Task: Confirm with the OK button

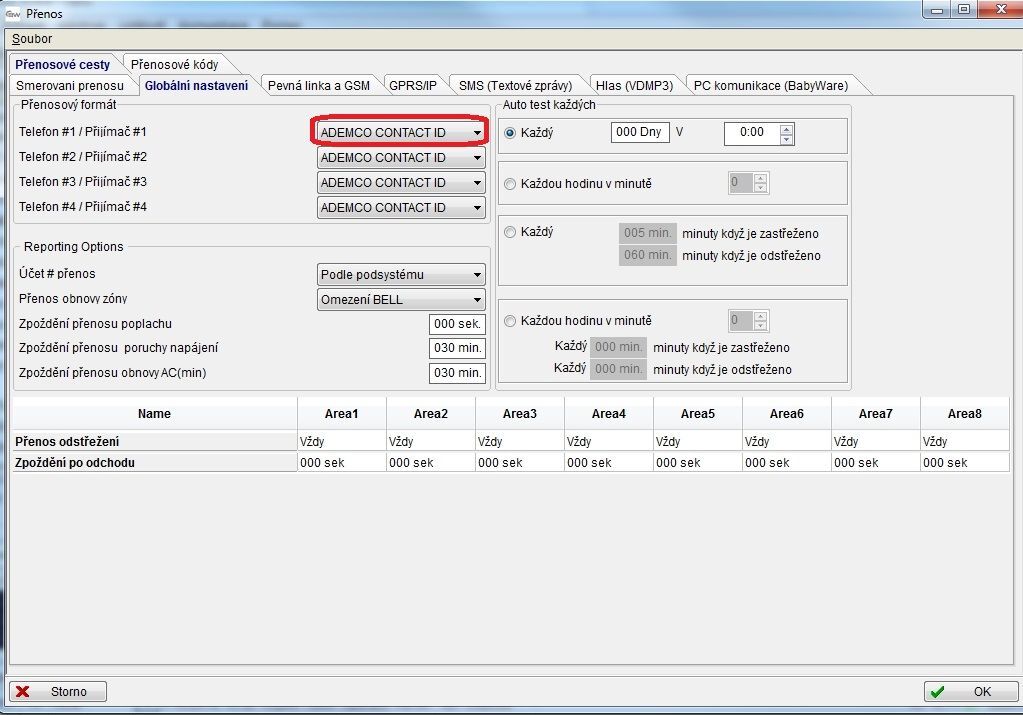Action: tap(968, 692)
